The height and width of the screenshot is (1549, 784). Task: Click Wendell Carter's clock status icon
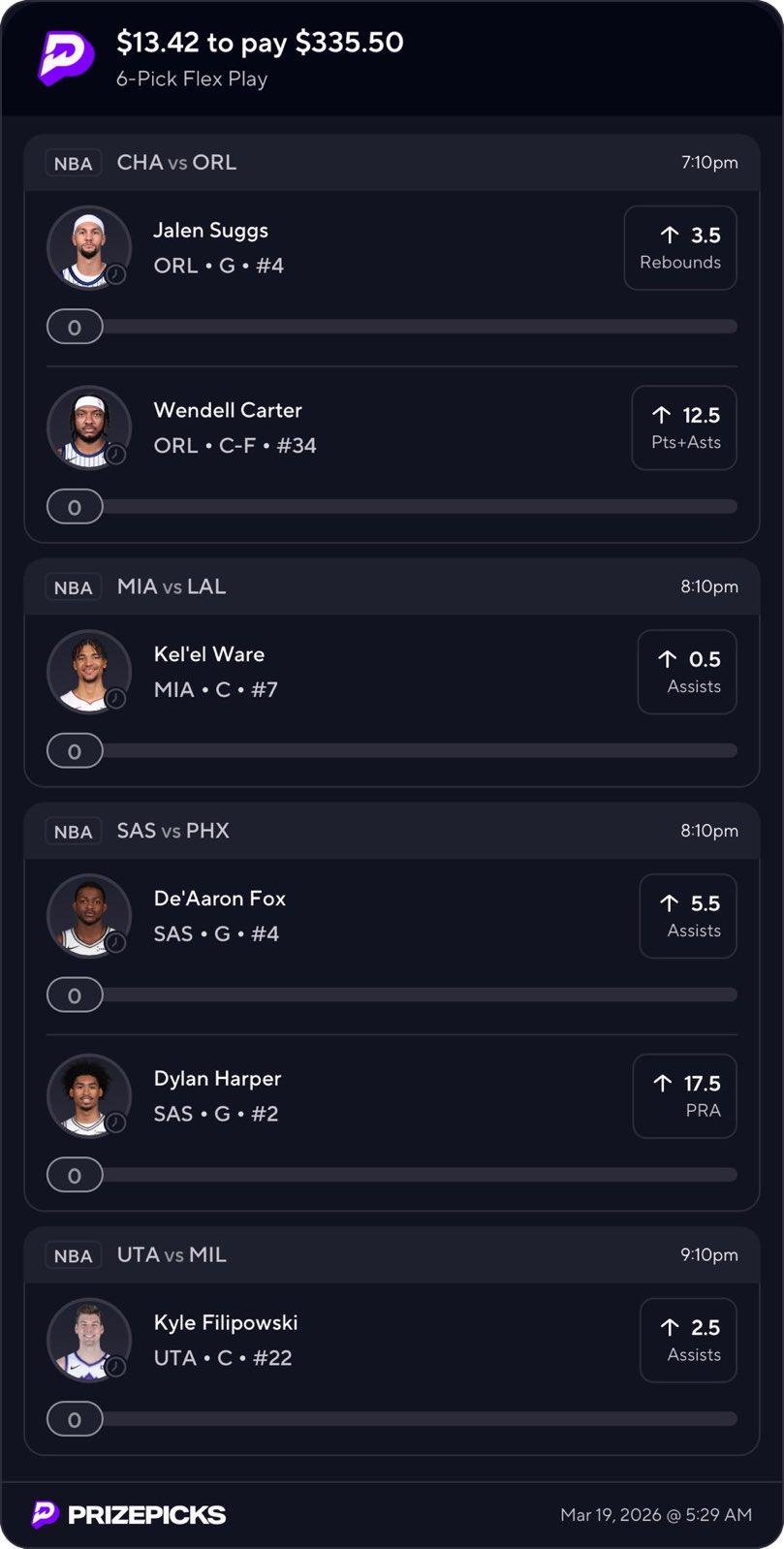tap(116, 455)
